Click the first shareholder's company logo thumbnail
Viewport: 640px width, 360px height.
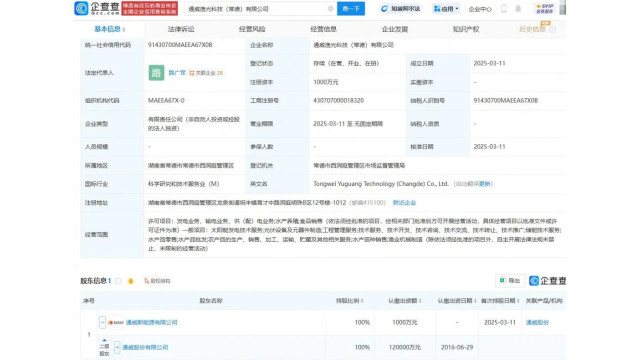tap(116, 322)
